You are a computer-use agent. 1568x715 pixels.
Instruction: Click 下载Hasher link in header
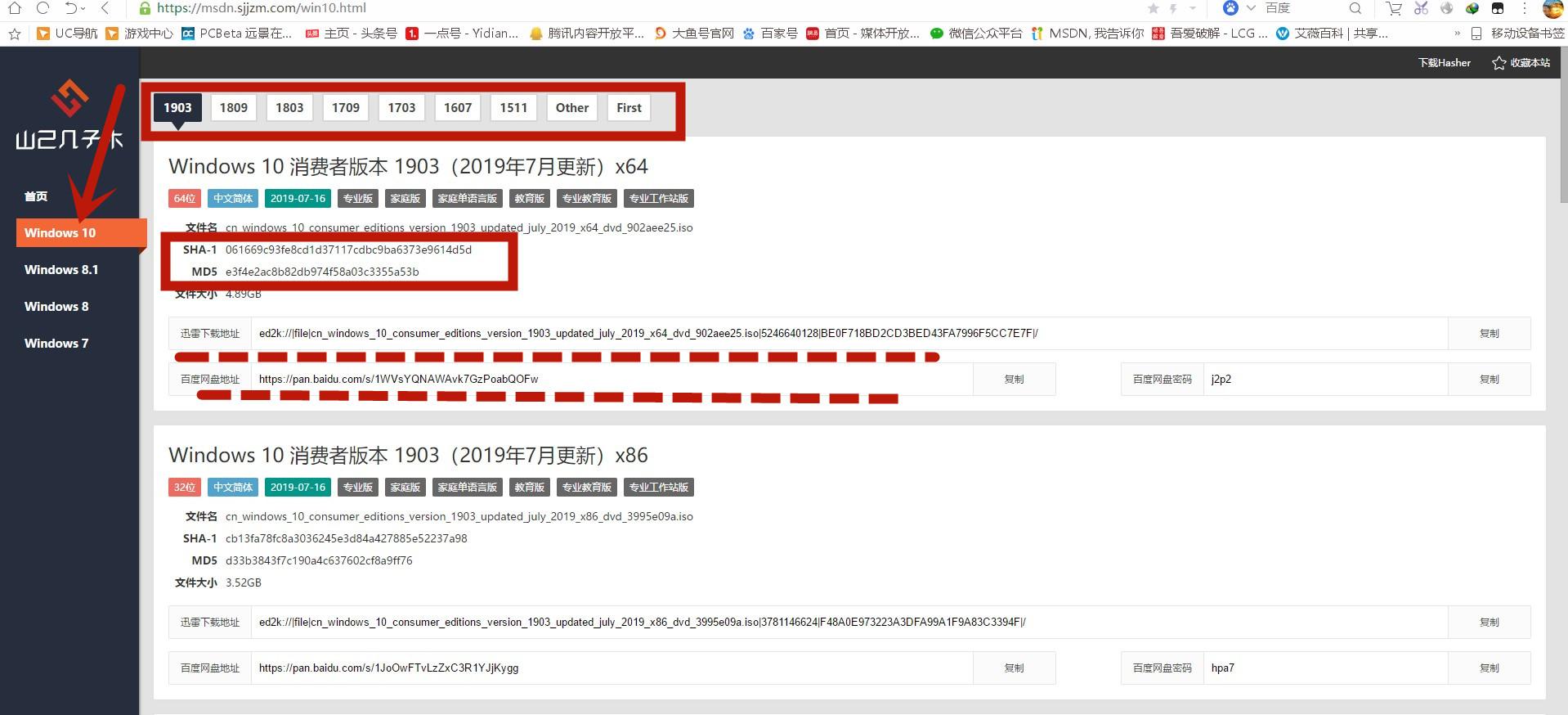tap(1444, 63)
